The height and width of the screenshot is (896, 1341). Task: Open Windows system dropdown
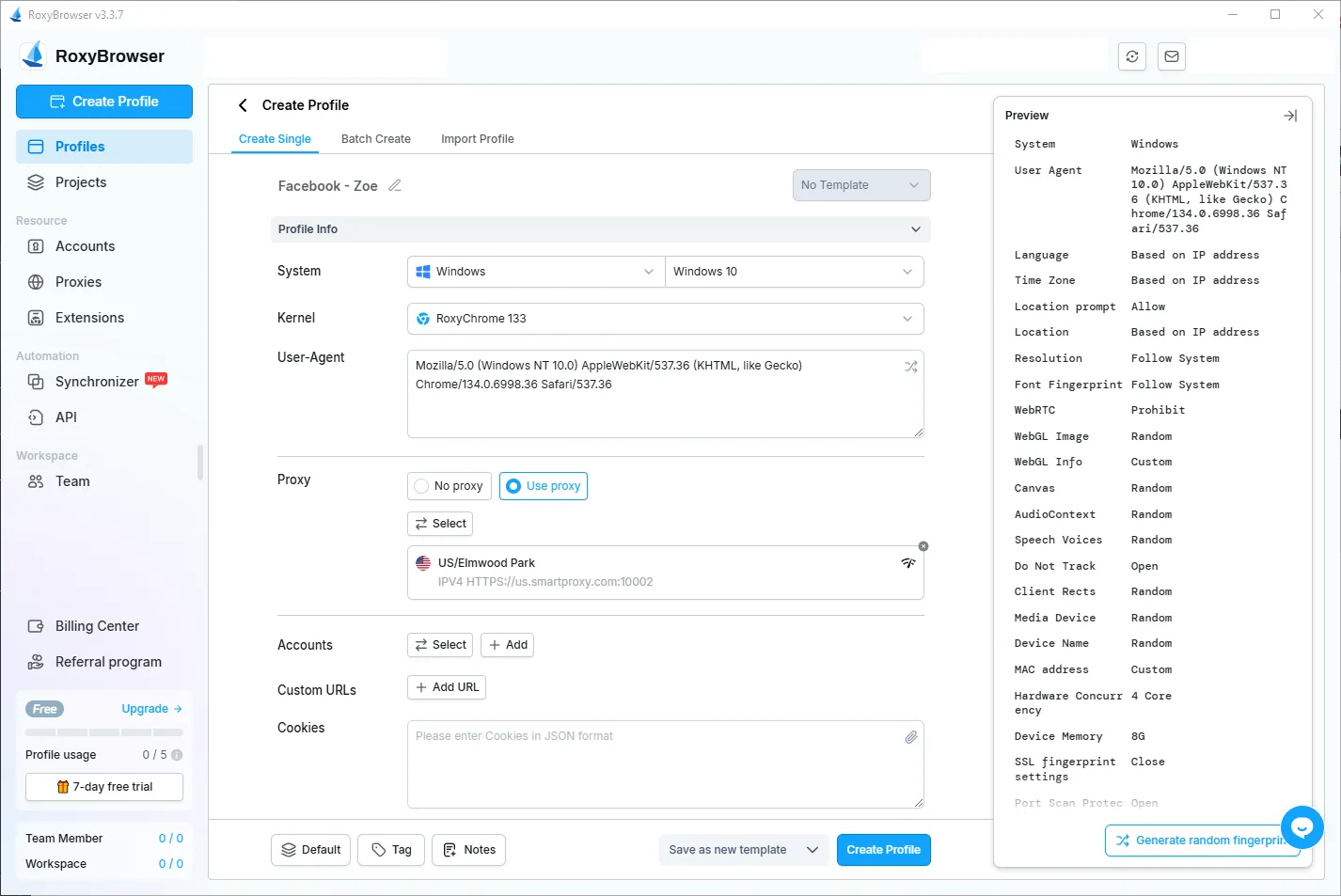(x=536, y=272)
